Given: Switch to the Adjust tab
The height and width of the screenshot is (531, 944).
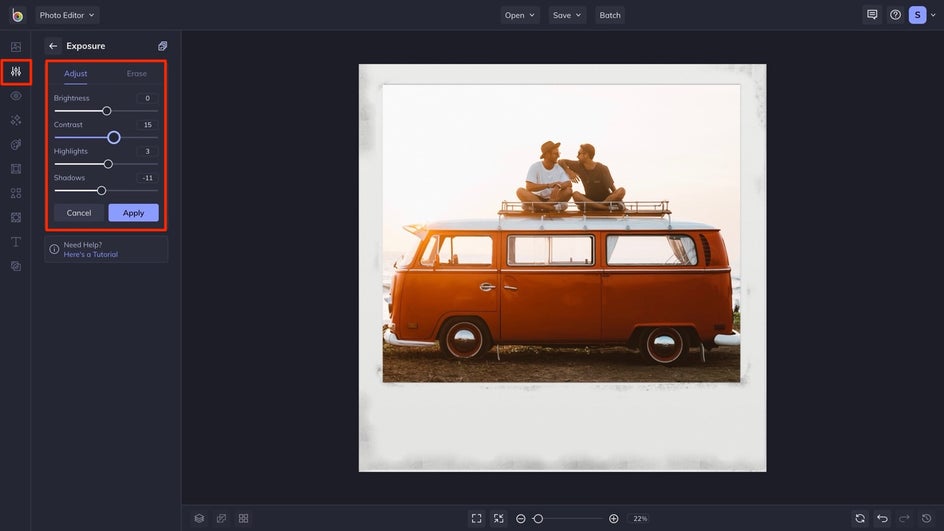Looking at the screenshot, I should tap(76, 73).
